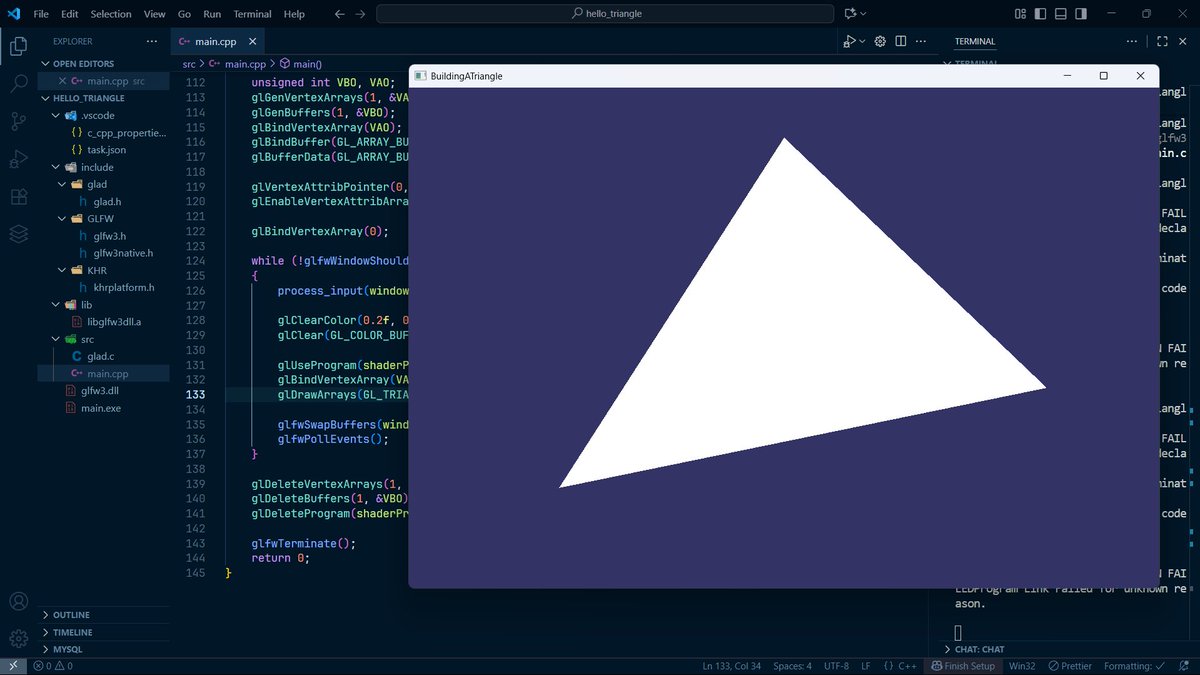Open the Extensions view

18,197
